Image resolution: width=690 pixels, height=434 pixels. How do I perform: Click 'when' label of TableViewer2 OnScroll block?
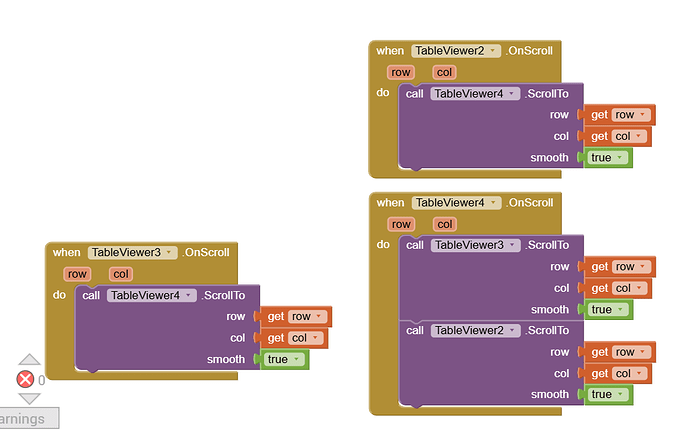pos(390,51)
